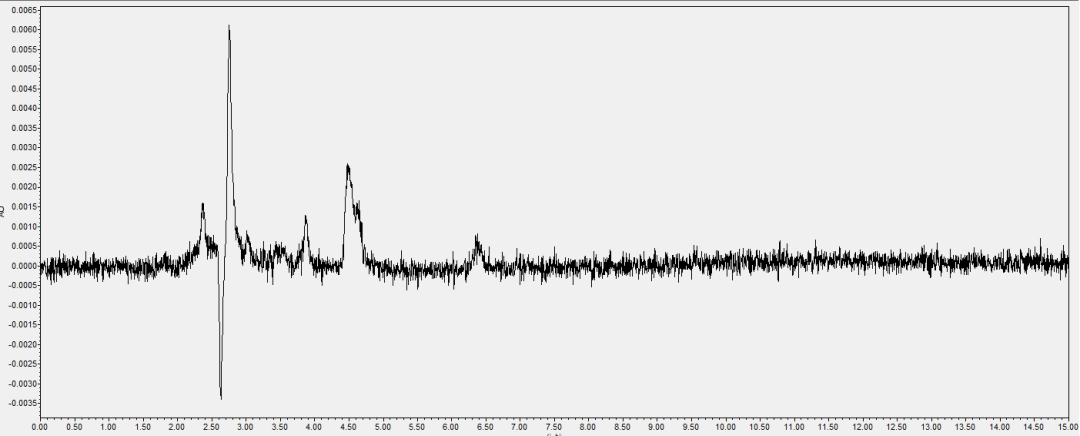Click the 9.00 x-axis time label
1080x436 pixels.
pyautogui.click(x=657, y=427)
